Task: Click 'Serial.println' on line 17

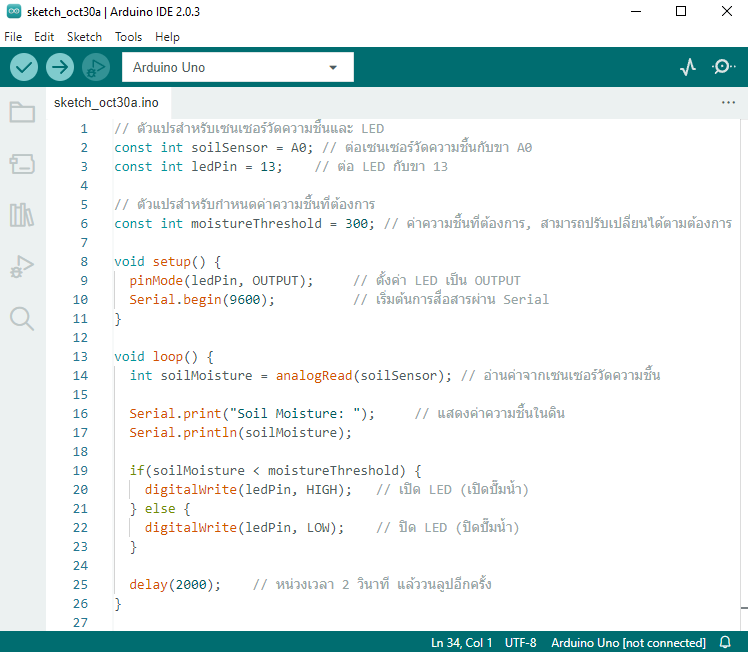Action: pos(183,433)
